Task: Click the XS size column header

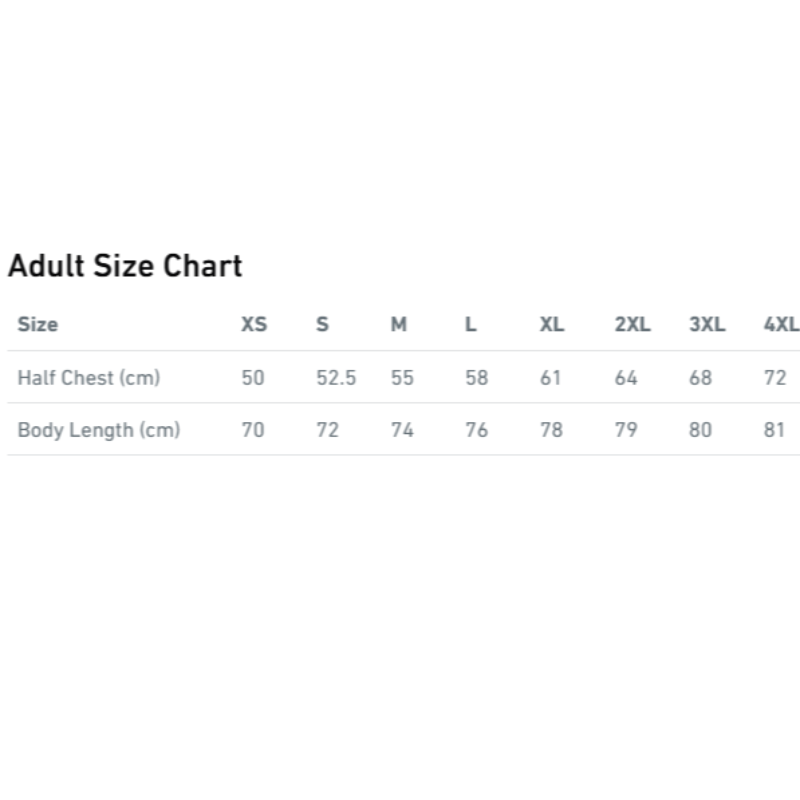Action: 254,324
